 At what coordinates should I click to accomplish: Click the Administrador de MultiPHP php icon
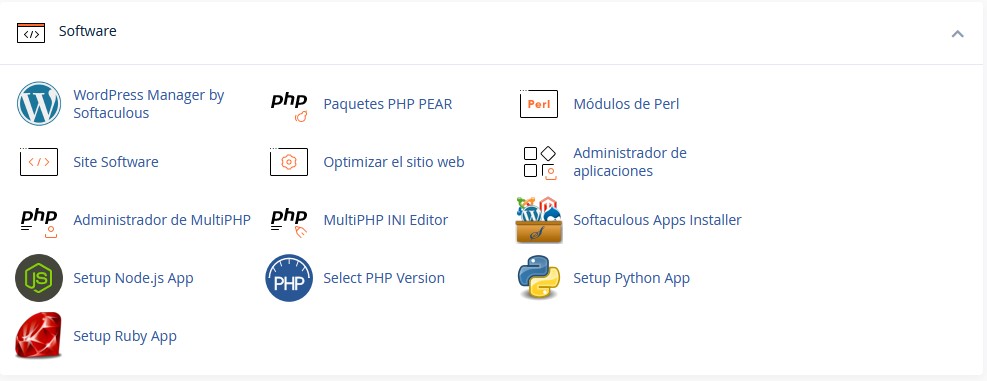click(39, 223)
